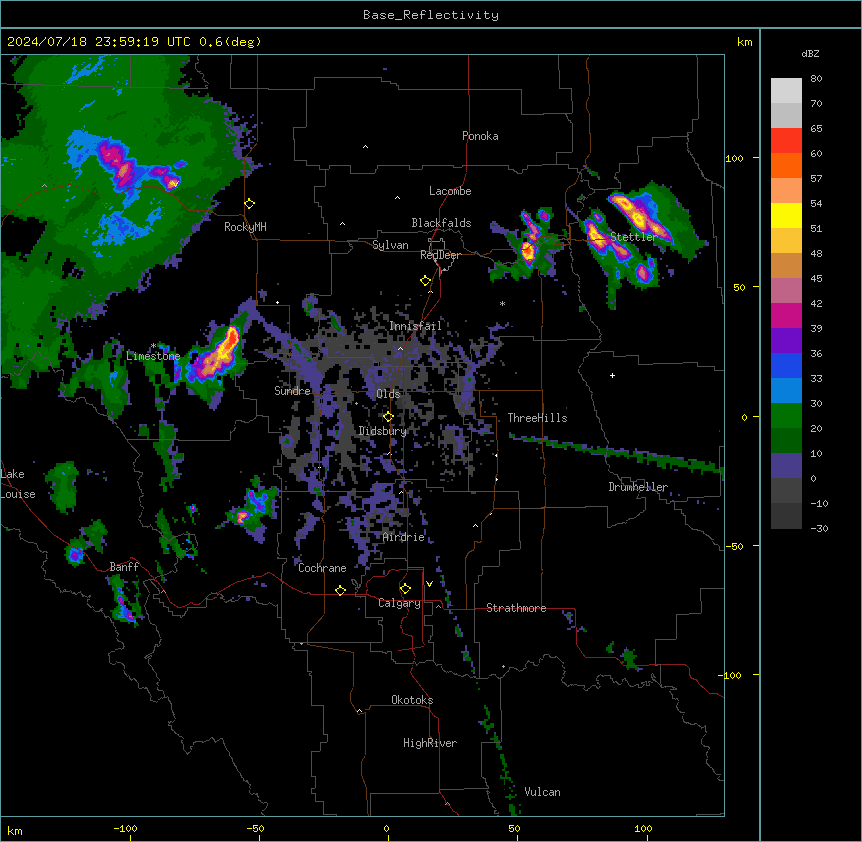Select the Strathmore town label

516,608
